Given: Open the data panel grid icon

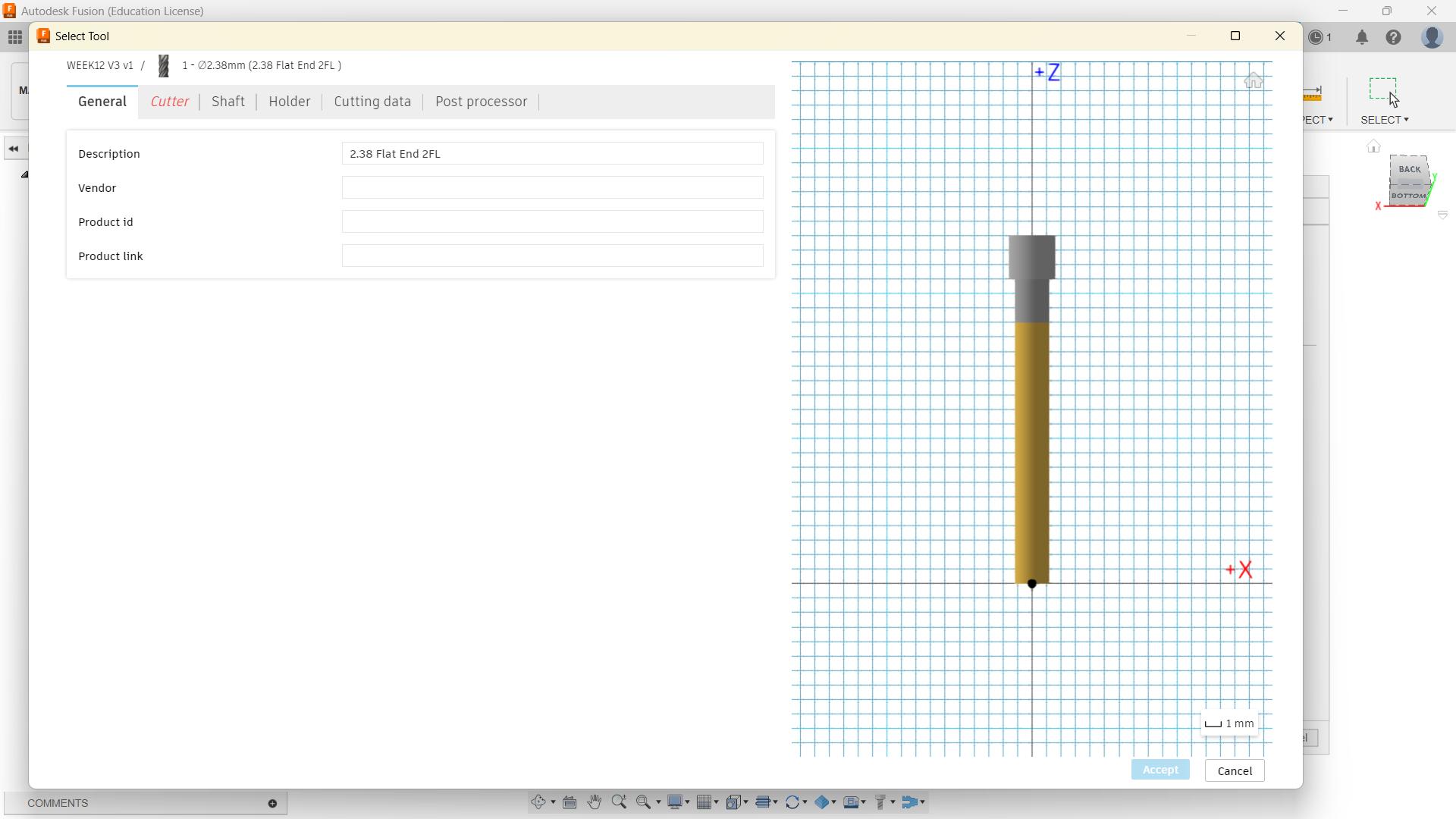Looking at the screenshot, I should pos(15,37).
